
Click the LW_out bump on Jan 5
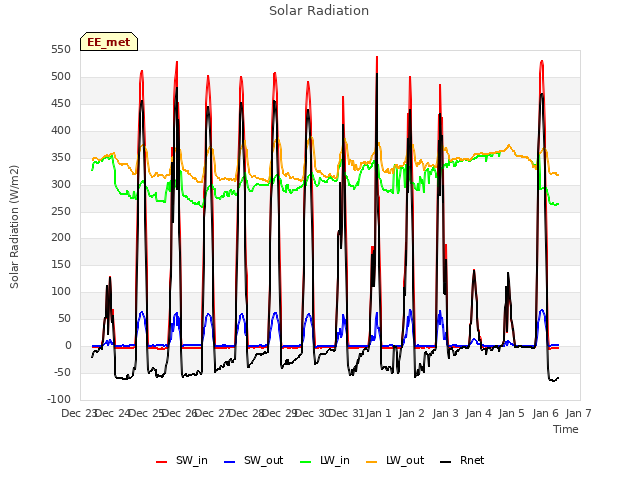click(509, 145)
